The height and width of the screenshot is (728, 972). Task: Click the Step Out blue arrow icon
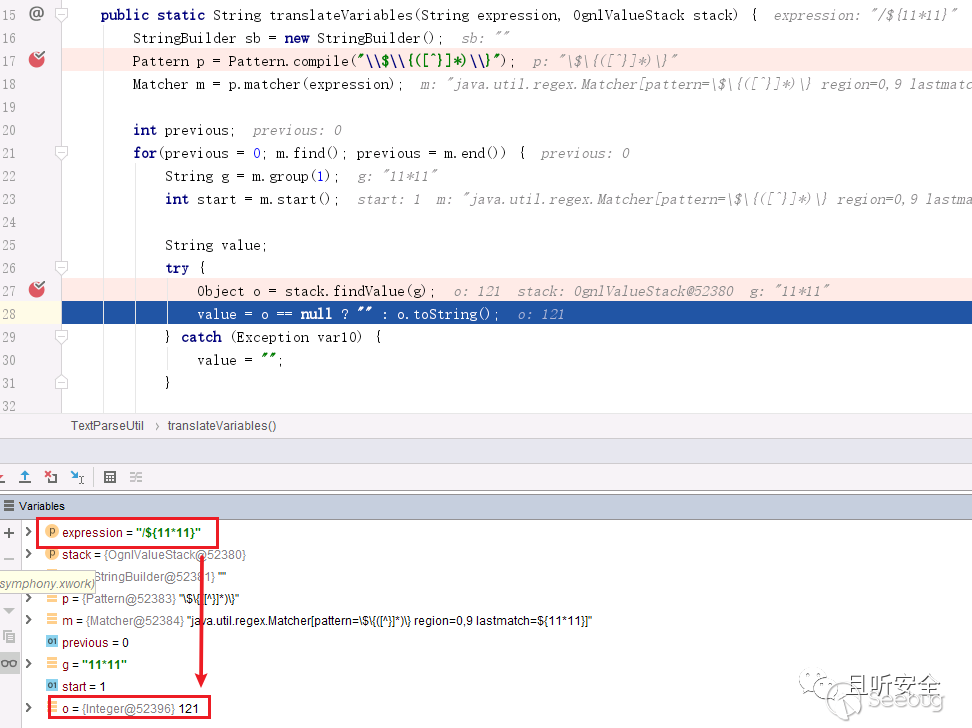[25, 477]
